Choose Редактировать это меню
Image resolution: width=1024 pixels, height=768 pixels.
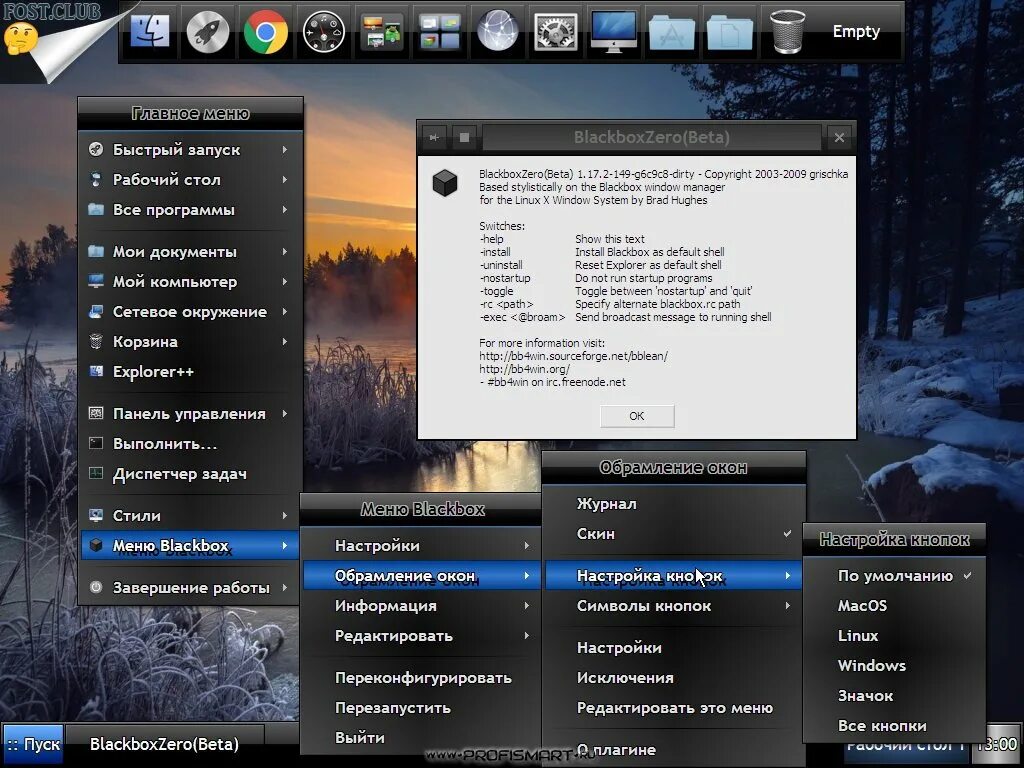(673, 708)
